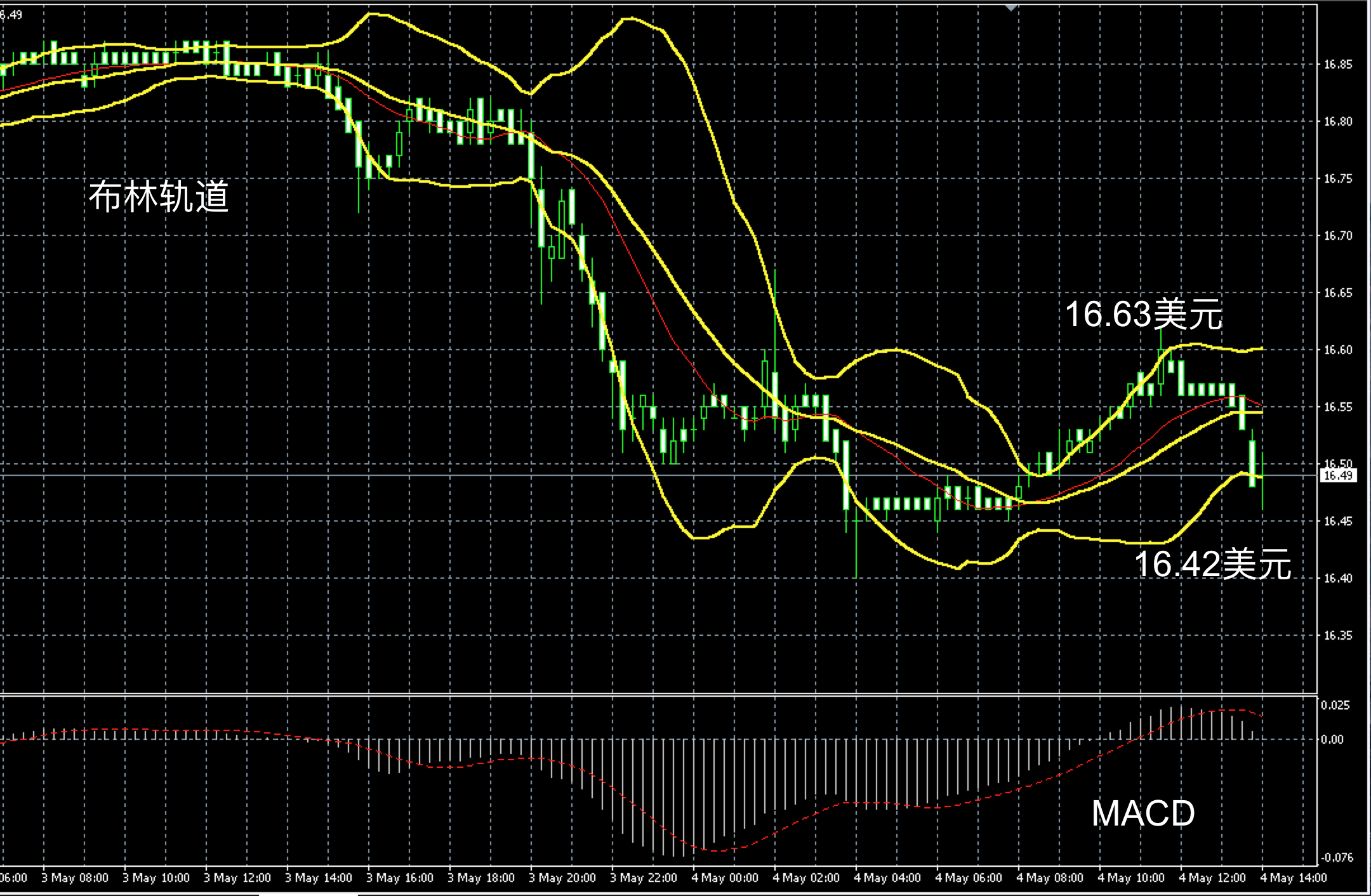The width and height of the screenshot is (1371, 896).
Task: Click the 0.025 MACD scale value
Action: point(1335,705)
